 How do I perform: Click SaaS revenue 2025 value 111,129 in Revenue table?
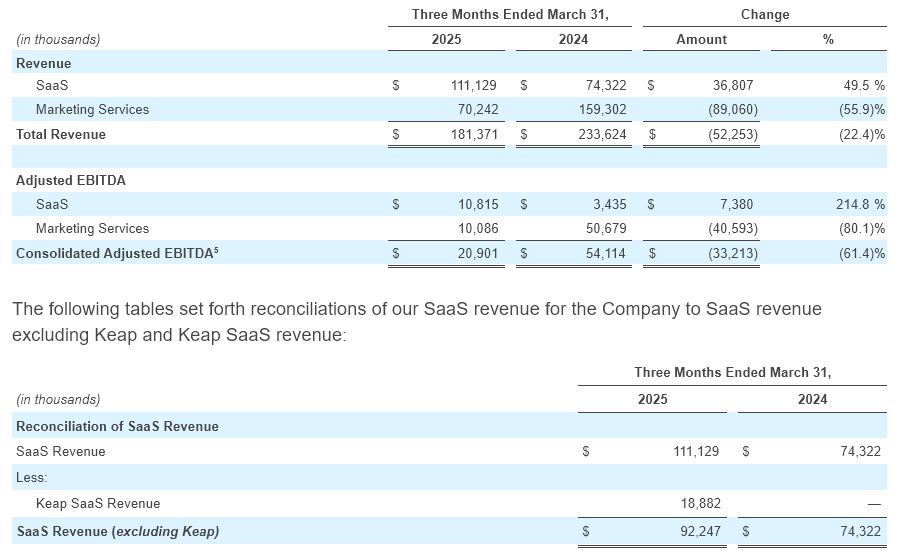pos(474,85)
